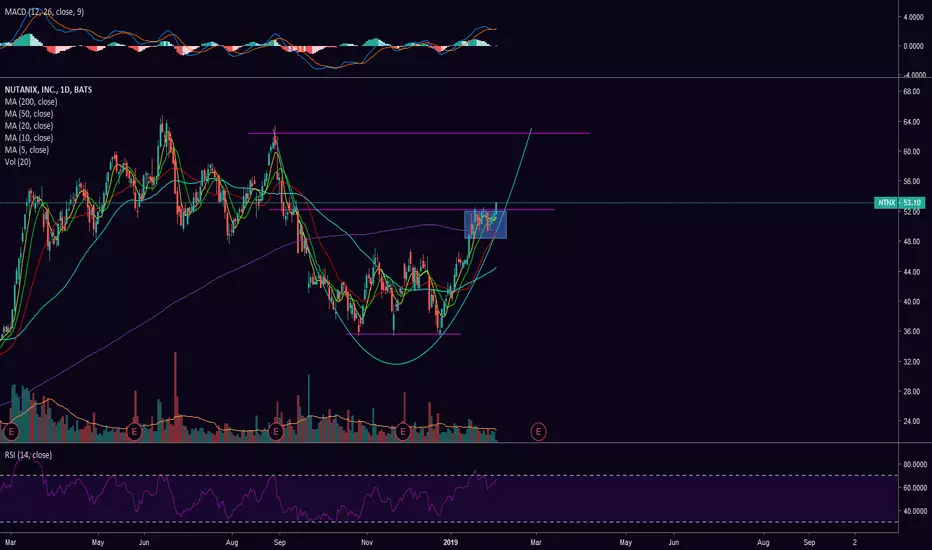The image size is (932, 550).
Task: Click the 32.00 price axis label
Action: [x=911, y=362]
